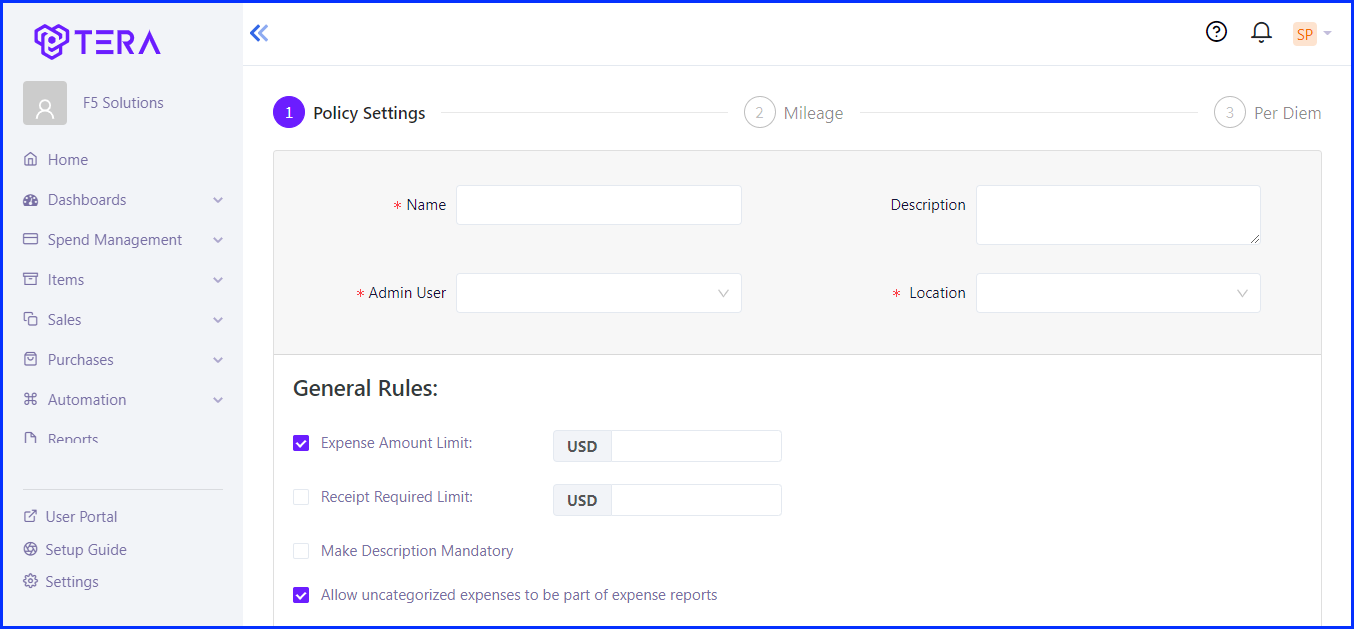Open the SP user avatar menu

pos(1304,34)
